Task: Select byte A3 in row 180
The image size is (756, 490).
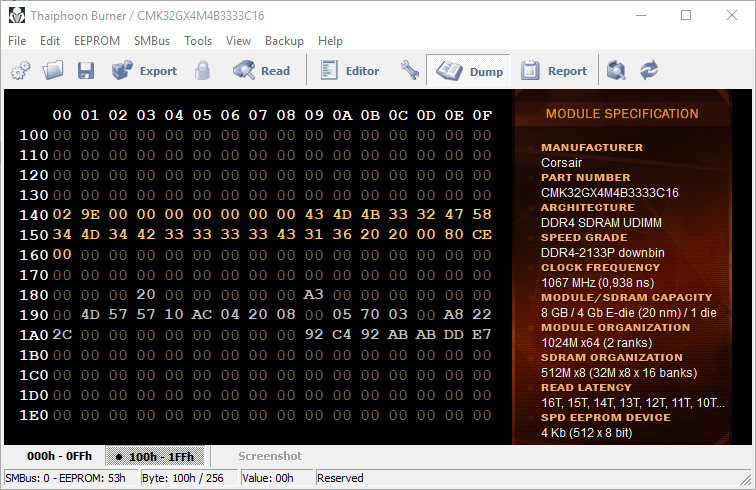Action: (x=313, y=294)
